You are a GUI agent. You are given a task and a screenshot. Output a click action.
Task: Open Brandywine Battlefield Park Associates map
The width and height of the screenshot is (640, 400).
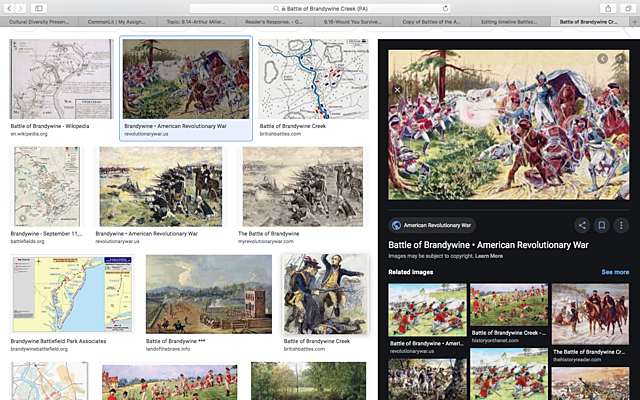(x=72, y=294)
